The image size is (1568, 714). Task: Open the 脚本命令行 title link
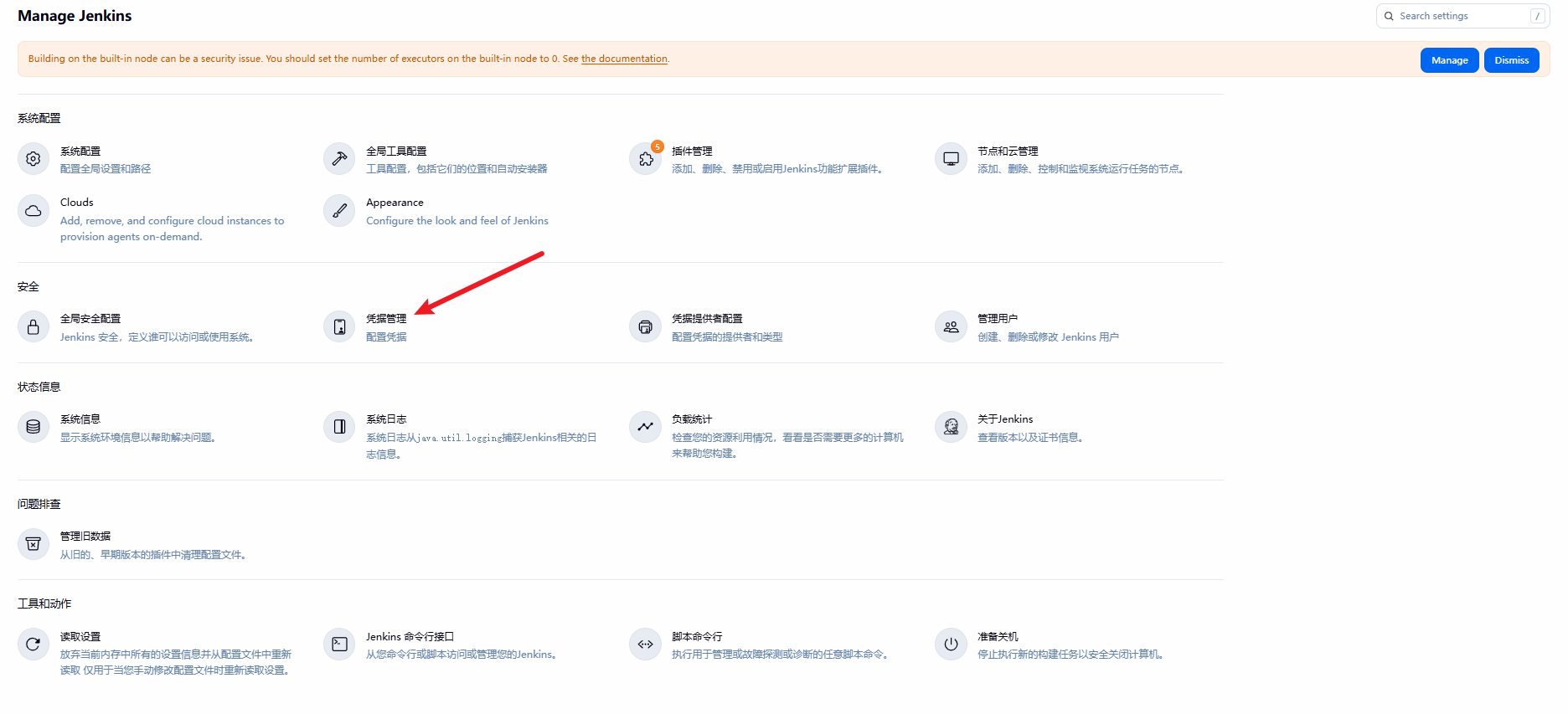click(x=697, y=637)
